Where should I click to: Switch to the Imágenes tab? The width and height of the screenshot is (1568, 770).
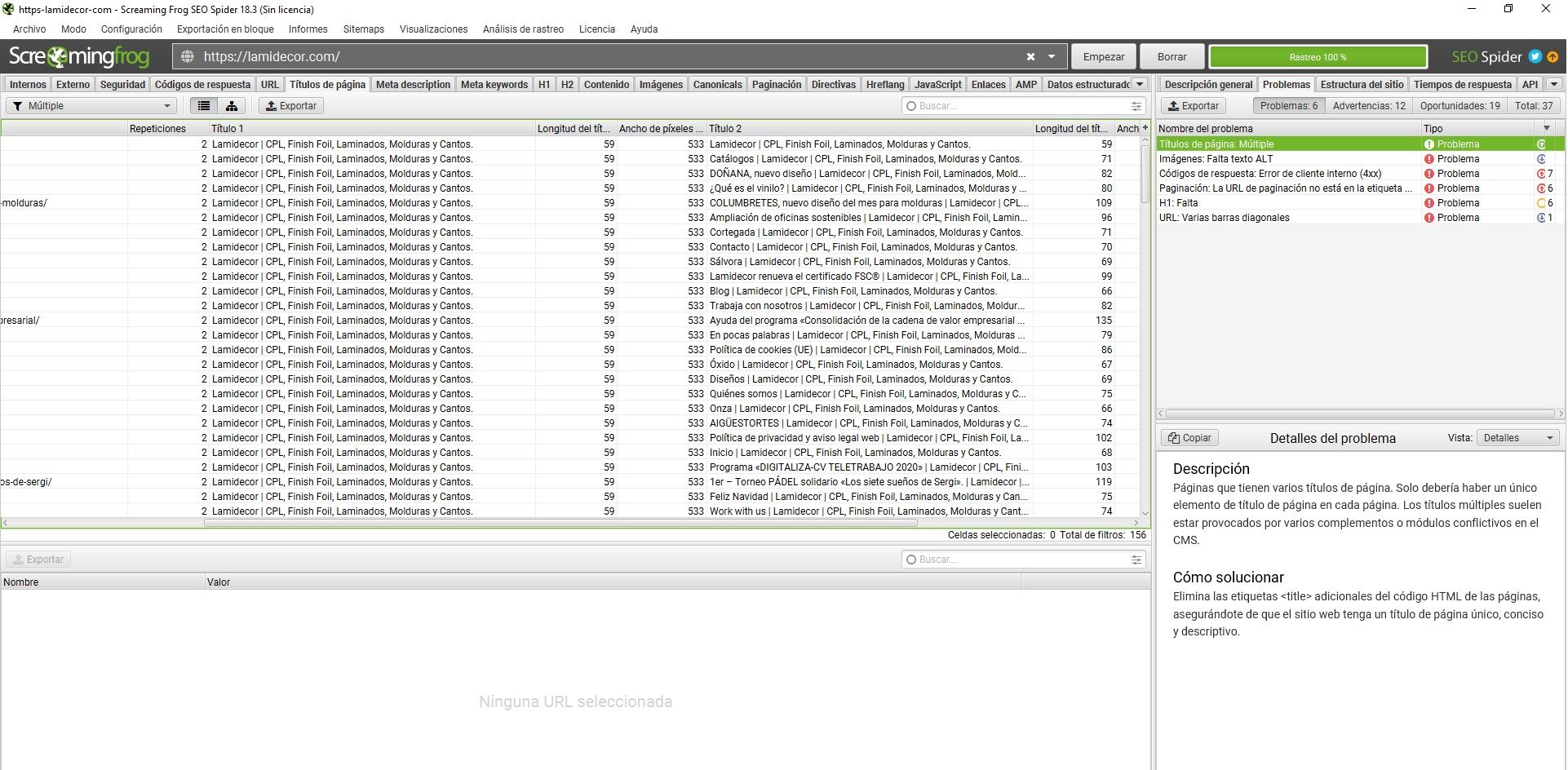[x=661, y=84]
